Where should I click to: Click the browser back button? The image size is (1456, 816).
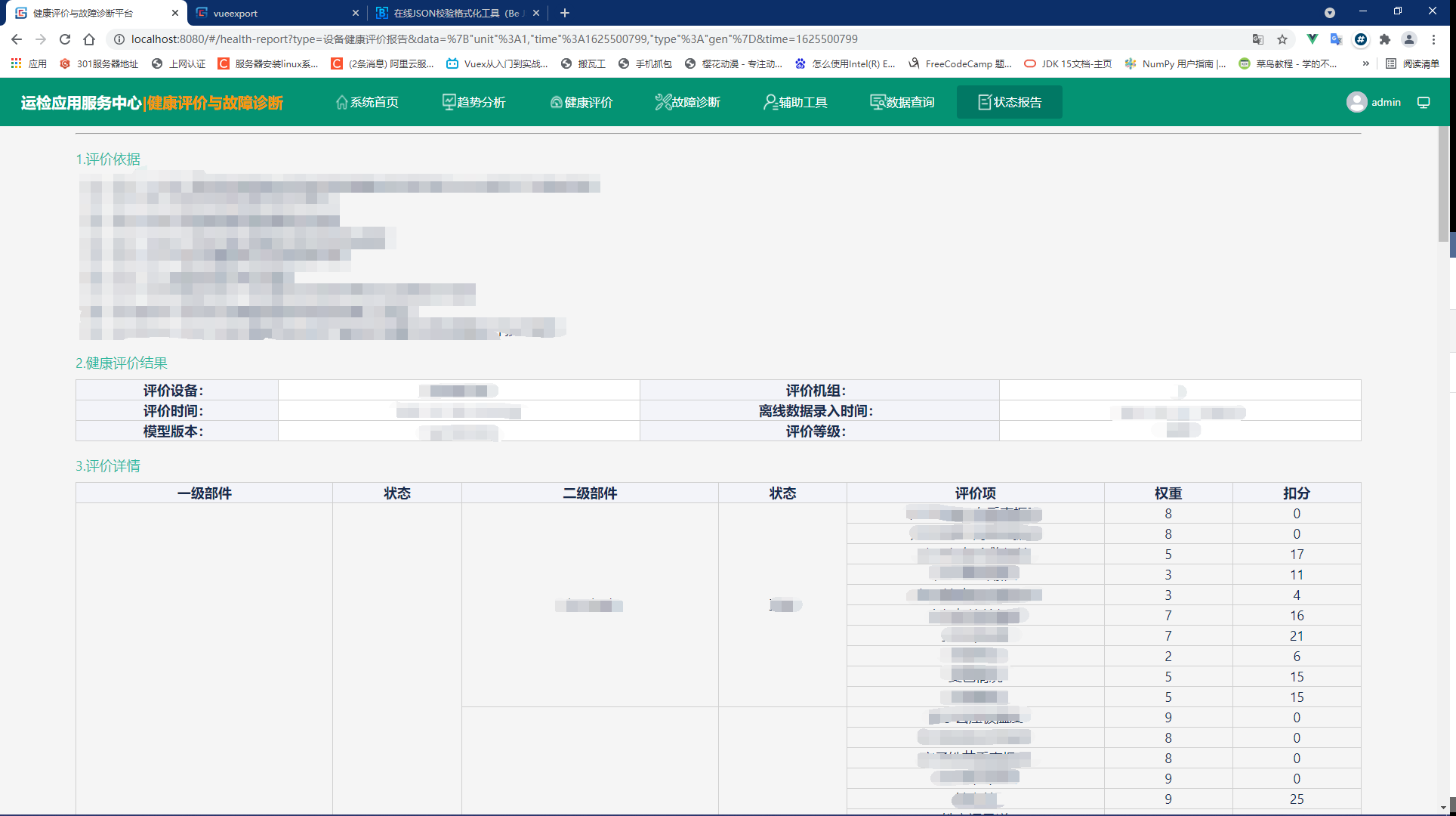(x=17, y=39)
